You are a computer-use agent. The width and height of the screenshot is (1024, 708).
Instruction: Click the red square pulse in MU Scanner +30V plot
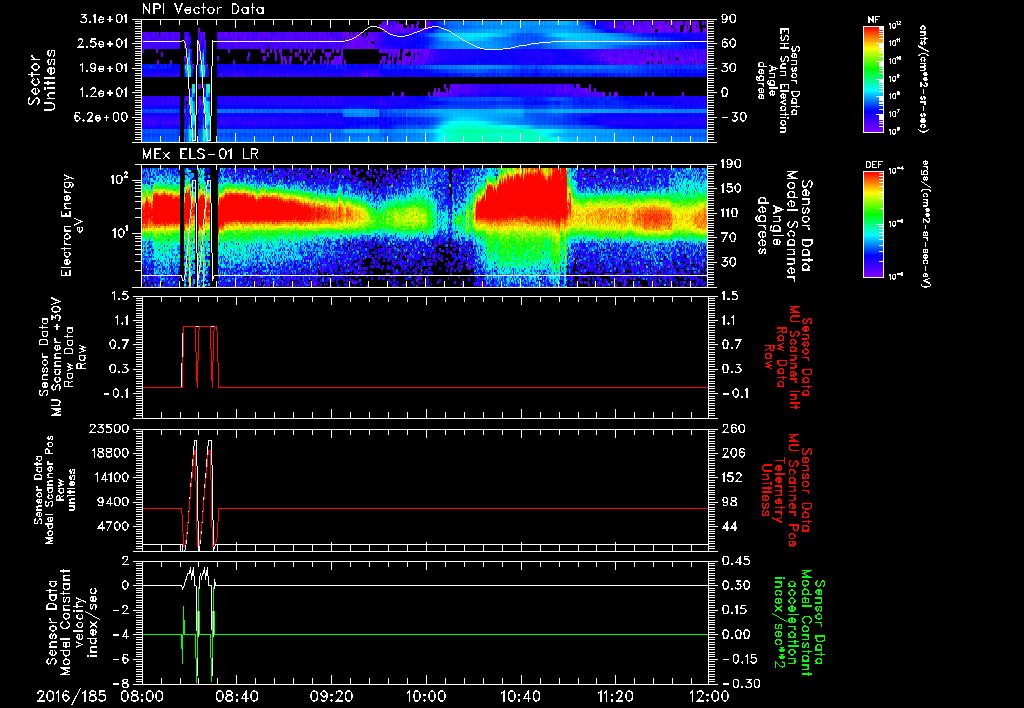(200, 357)
